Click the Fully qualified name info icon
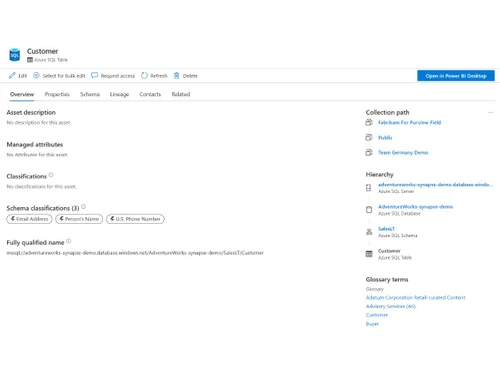500x375 pixels. (69, 241)
